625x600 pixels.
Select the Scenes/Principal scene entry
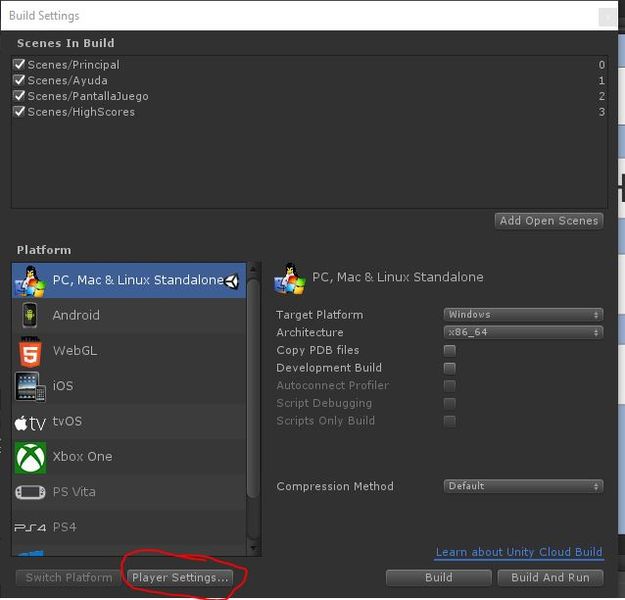[x=309, y=65]
